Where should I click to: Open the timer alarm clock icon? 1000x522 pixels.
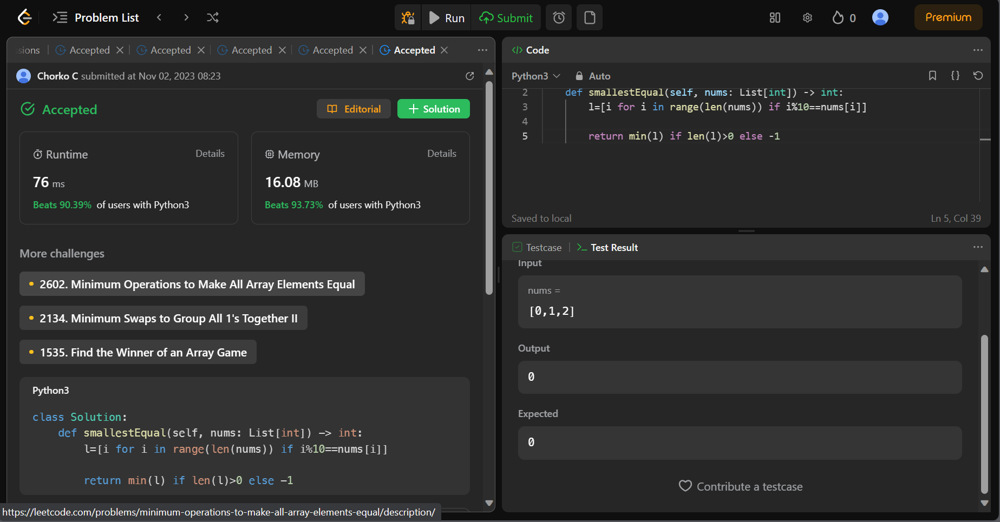point(559,17)
